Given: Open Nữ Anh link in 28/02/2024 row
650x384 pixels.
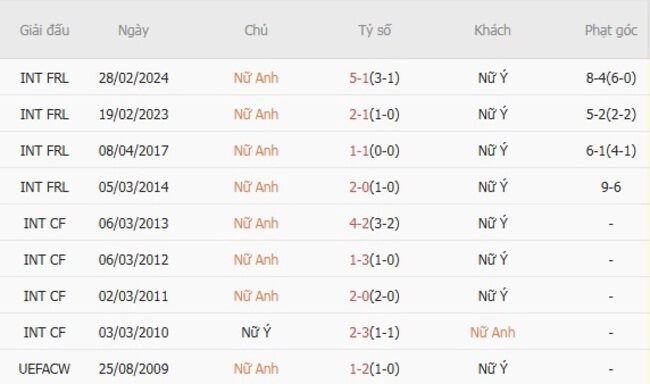Looking at the screenshot, I should tap(256, 78).
